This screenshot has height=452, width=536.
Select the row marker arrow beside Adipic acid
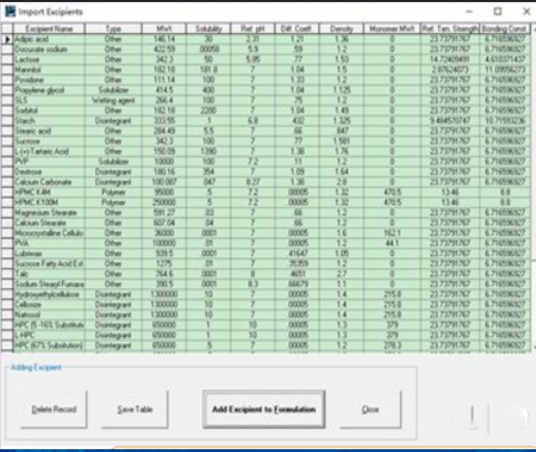pos(7,39)
